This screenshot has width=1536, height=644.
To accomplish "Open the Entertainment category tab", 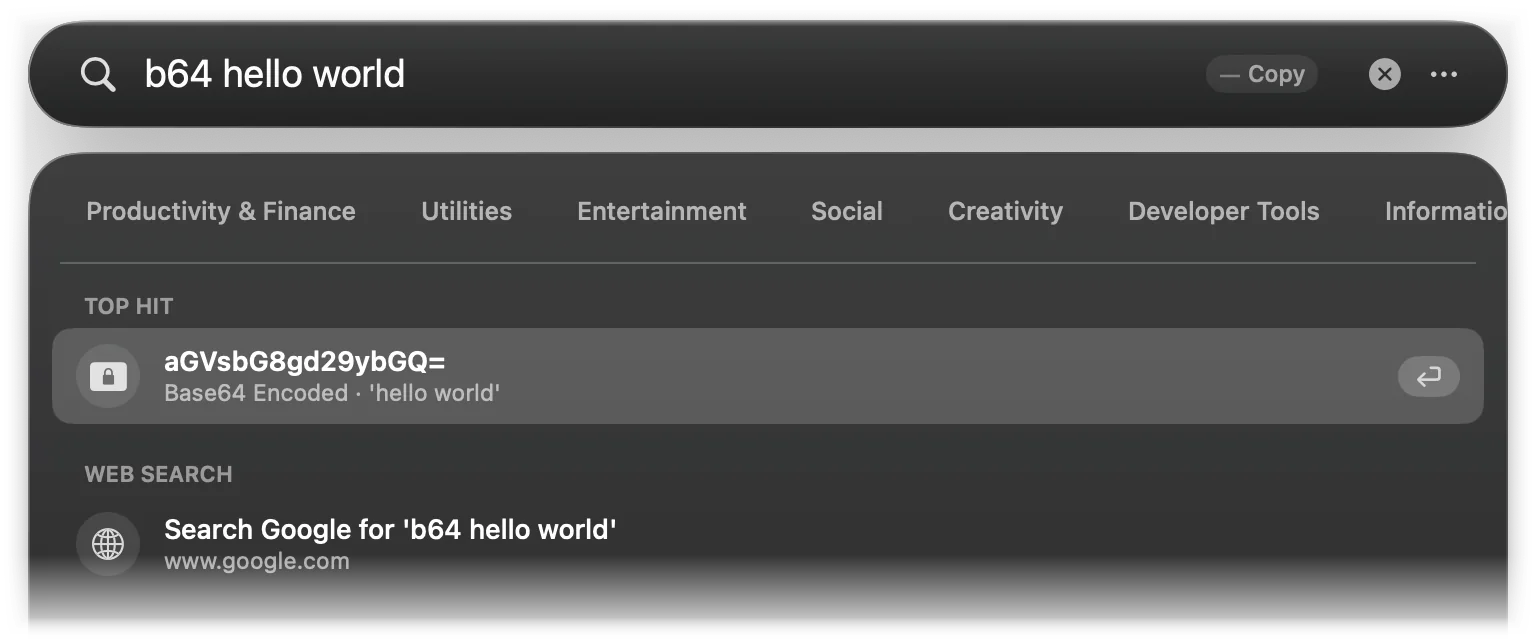I will pyautogui.click(x=662, y=211).
